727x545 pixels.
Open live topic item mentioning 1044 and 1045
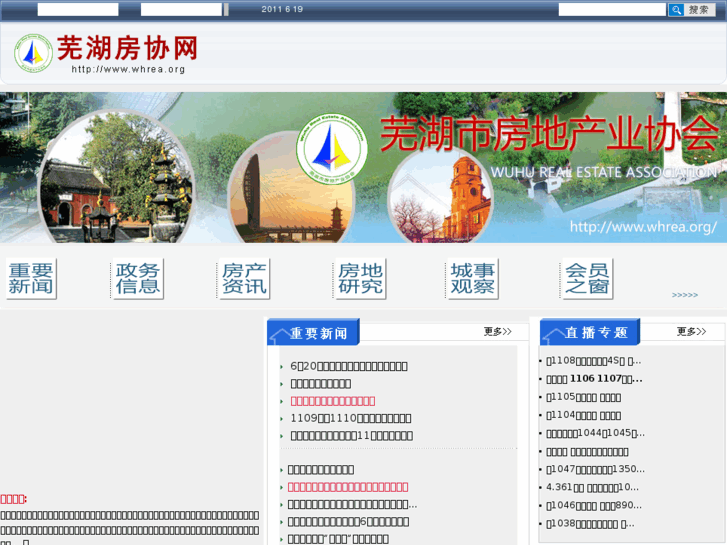pos(595,433)
